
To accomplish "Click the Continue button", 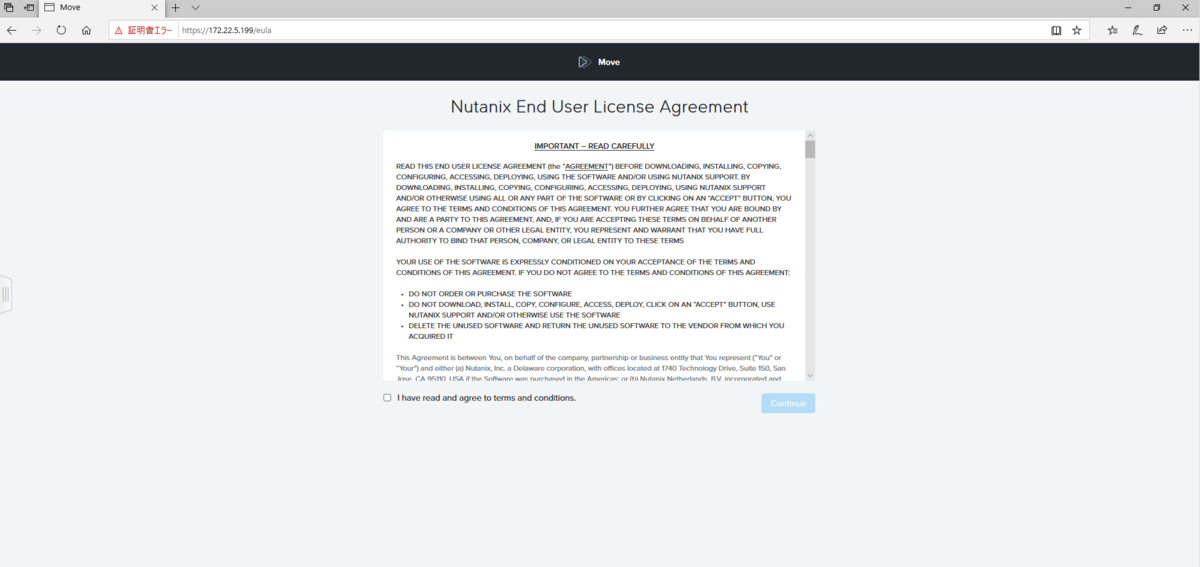I will pos(788,403).
